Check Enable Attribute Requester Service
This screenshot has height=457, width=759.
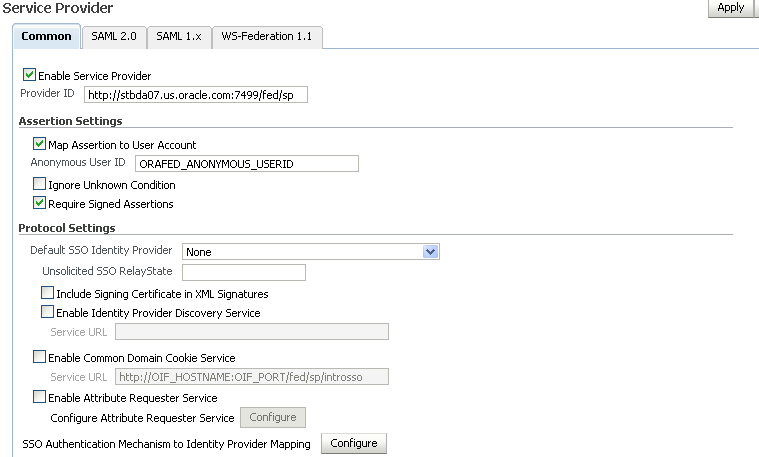[39, 397]
